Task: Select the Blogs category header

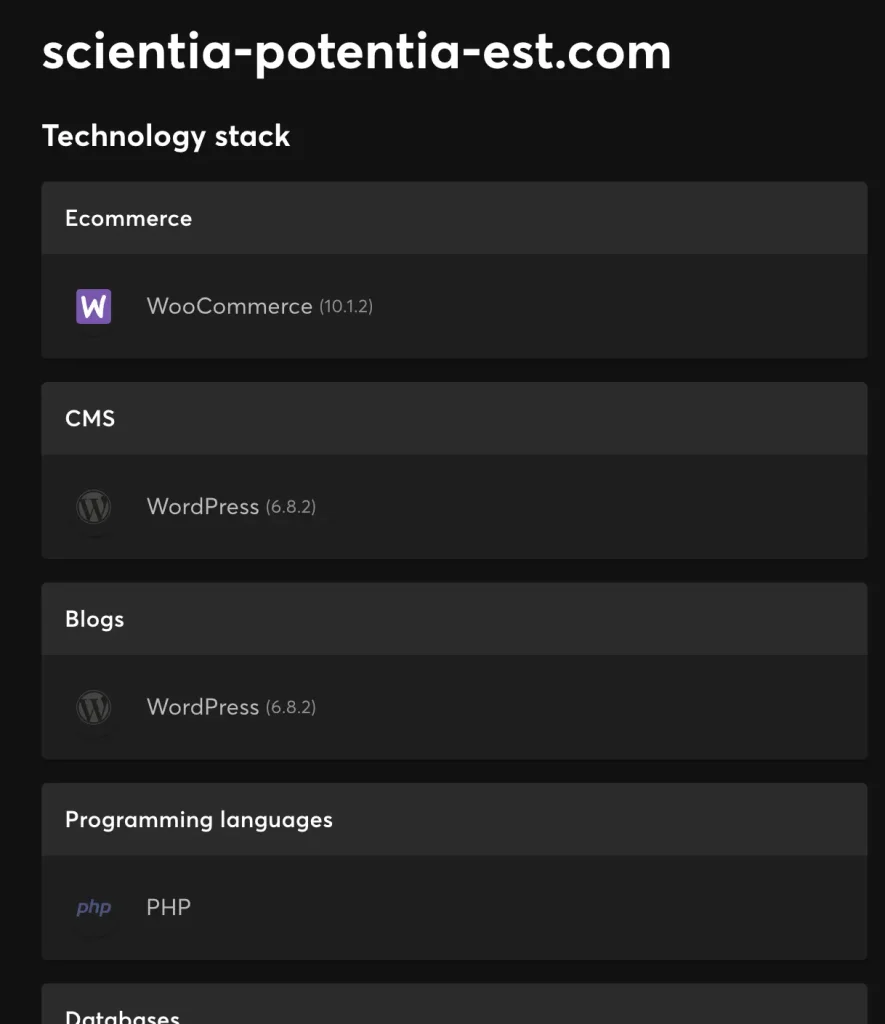Action: click(x=95, y=619)
